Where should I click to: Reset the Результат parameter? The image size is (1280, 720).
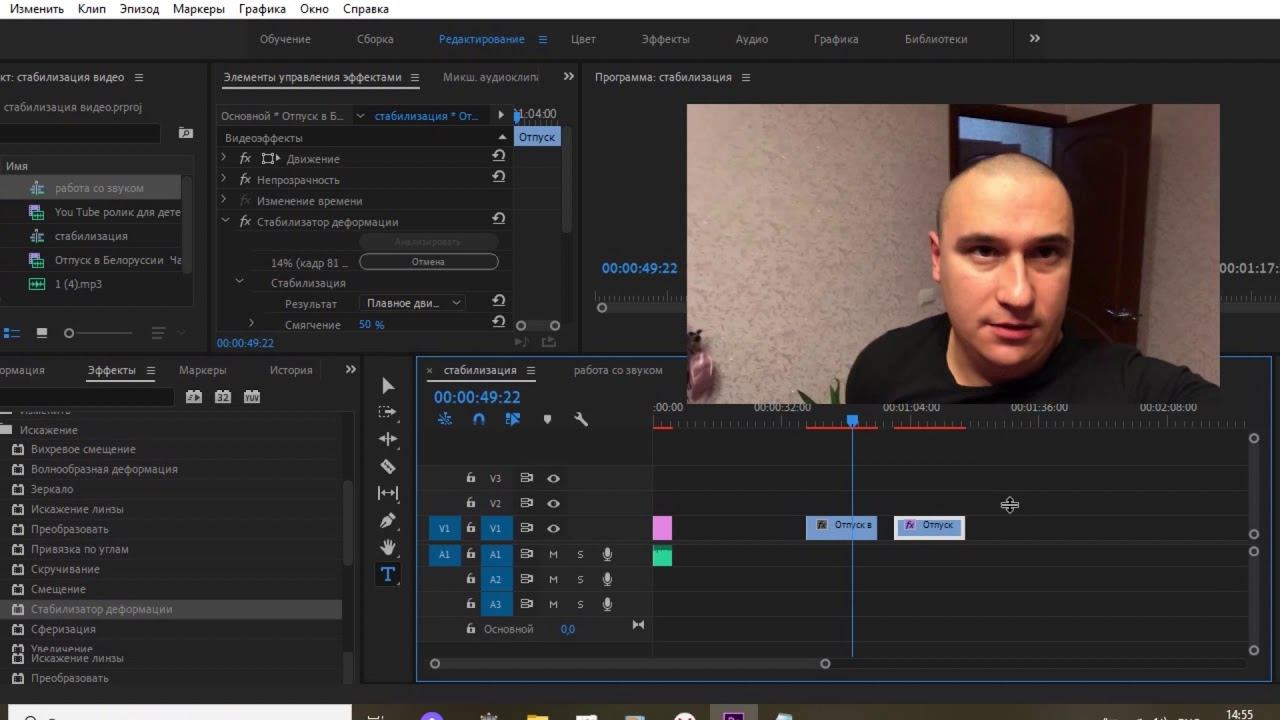[x=499, y=301]
